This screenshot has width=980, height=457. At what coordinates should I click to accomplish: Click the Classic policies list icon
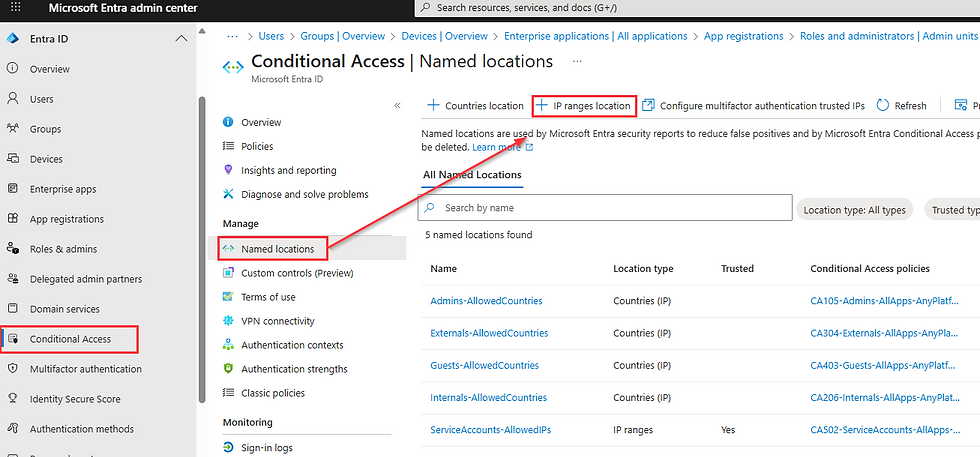click(228, 393)
